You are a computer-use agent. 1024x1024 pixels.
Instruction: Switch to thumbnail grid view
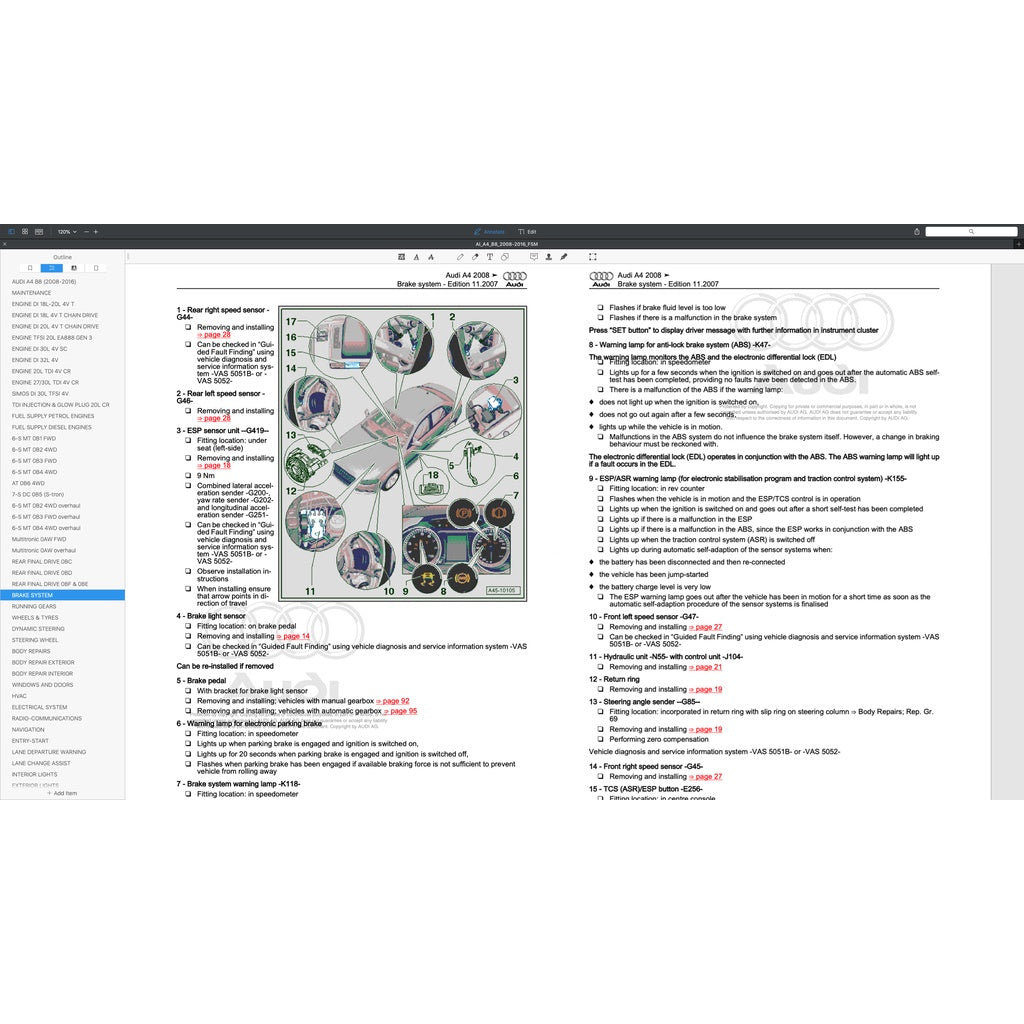coord(25,231)
